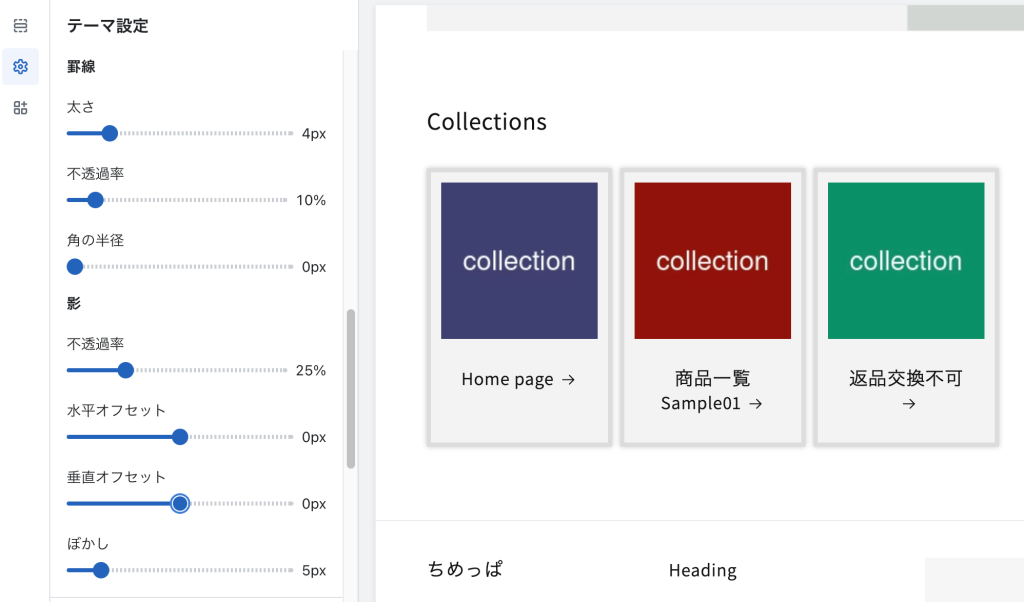The image size is (1024, 602).
Task: Select the Theme settings gear icon
Action: pos(20,67)
